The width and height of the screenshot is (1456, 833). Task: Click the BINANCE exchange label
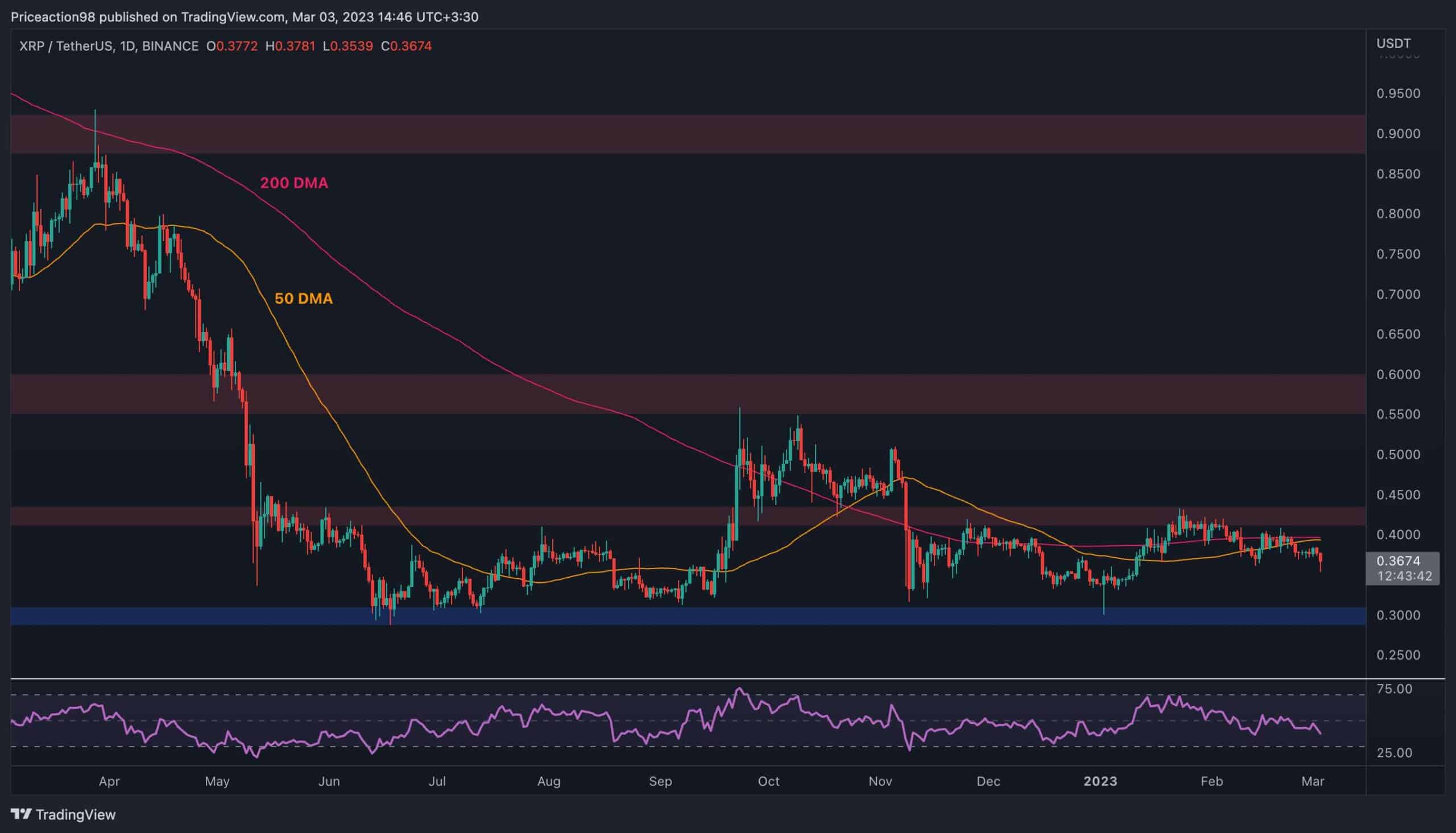pyautogui.click(x=169, y=47)
